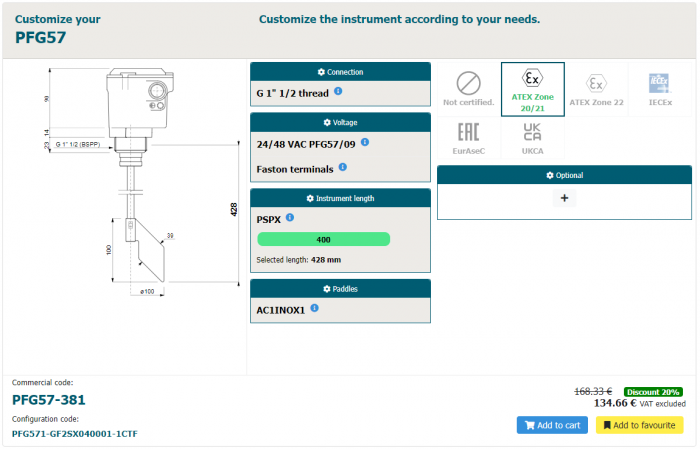Expand the Optional section with plus

click(564, 198)
